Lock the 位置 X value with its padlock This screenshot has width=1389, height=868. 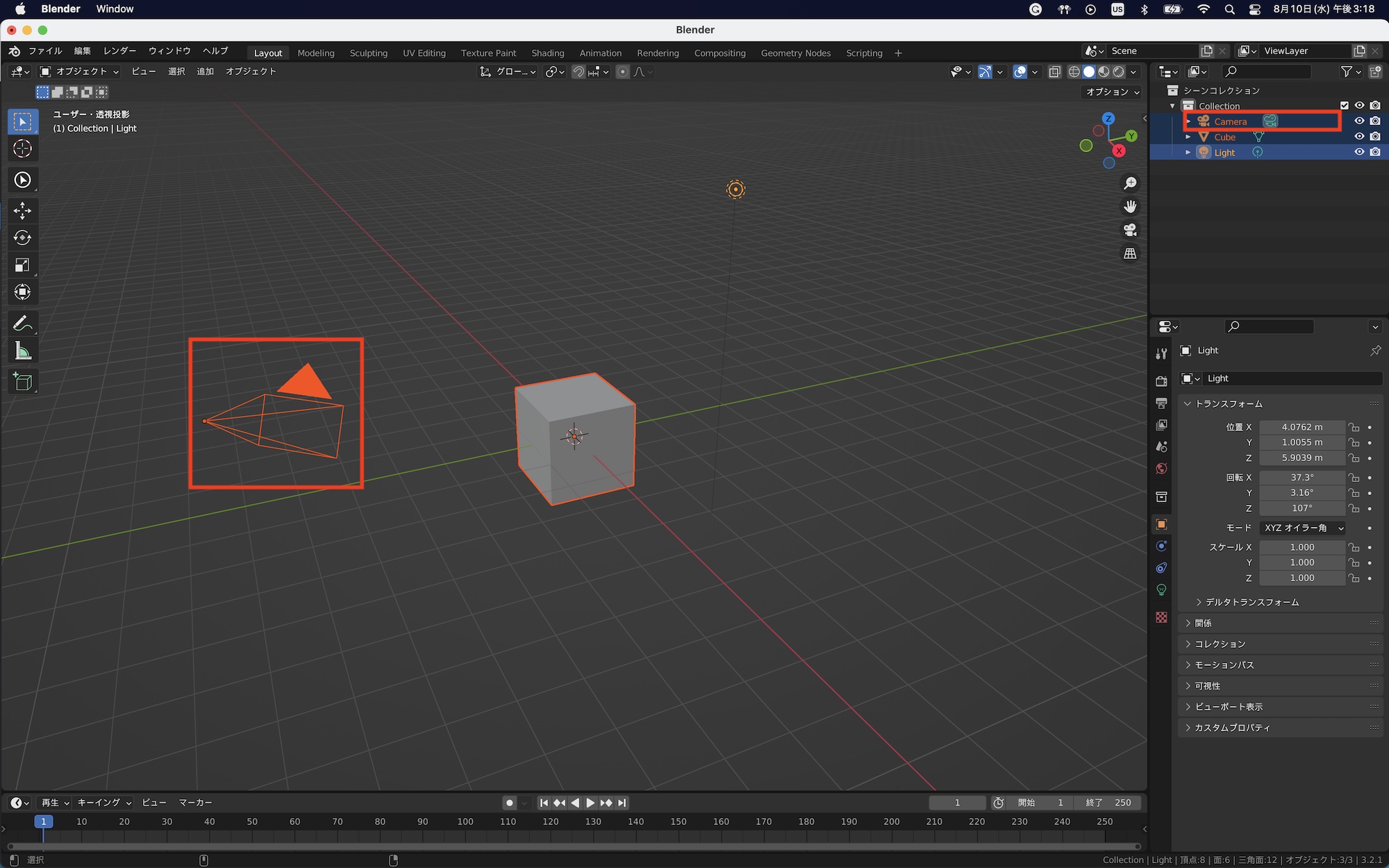pyautogui.click(x=1354, y=427)
